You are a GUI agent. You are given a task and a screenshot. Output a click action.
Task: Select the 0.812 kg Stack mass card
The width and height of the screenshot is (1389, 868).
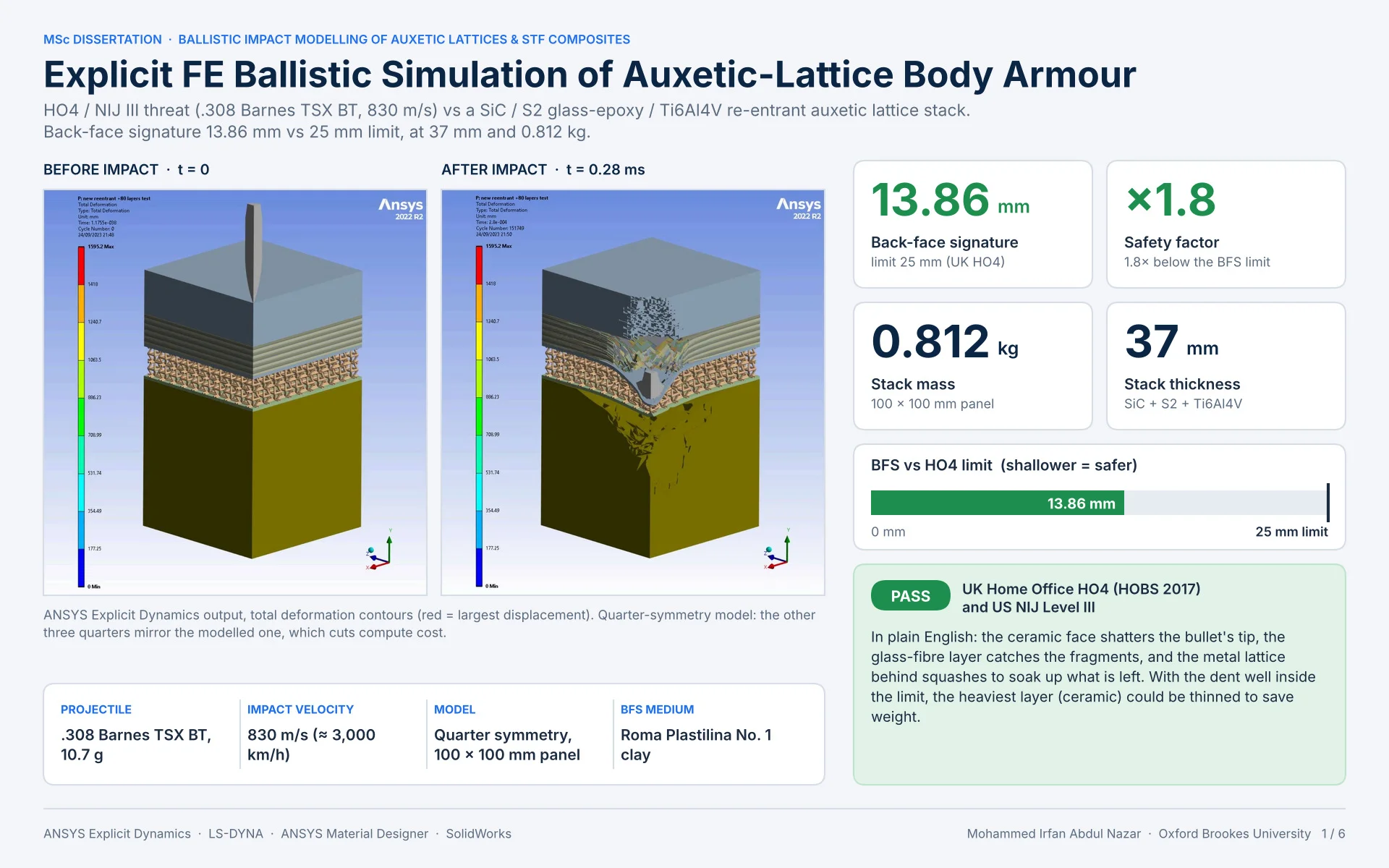(972, 366)
